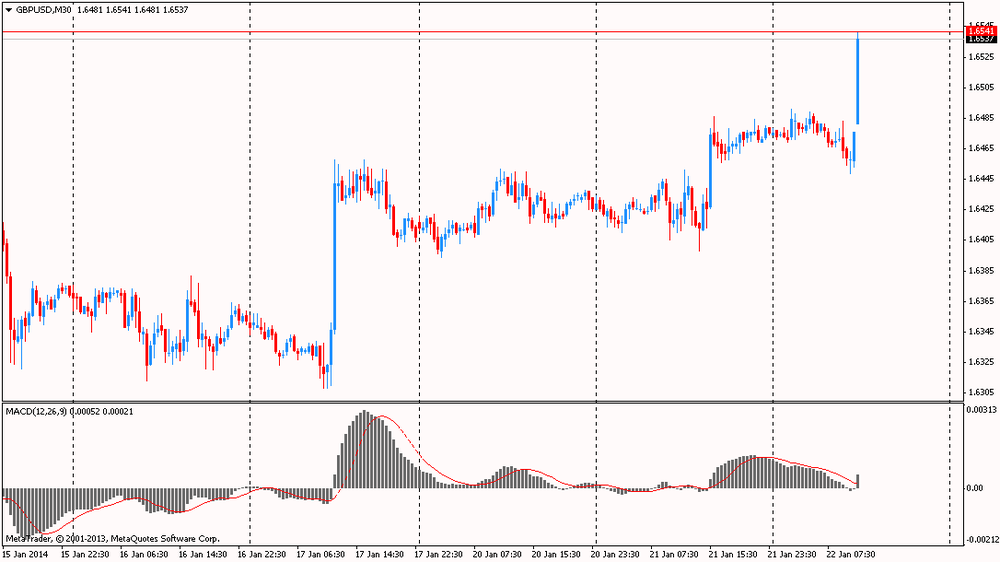Image resolution: width=1000 pixels, height=562 pixels.
Task: Click the 1.6305 price axis value
Action: (981, 392)
